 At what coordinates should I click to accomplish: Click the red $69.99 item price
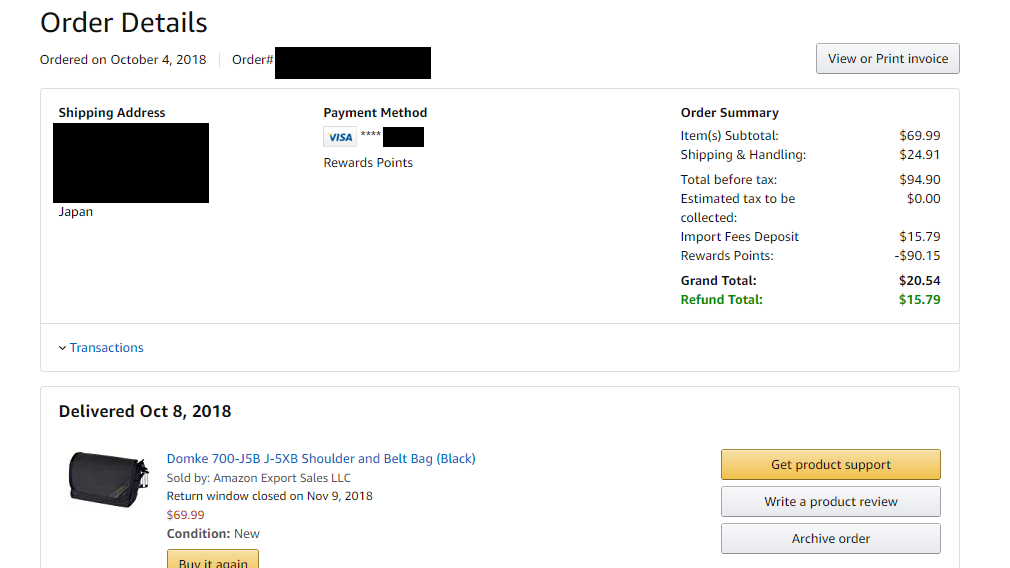pos(186,515)
